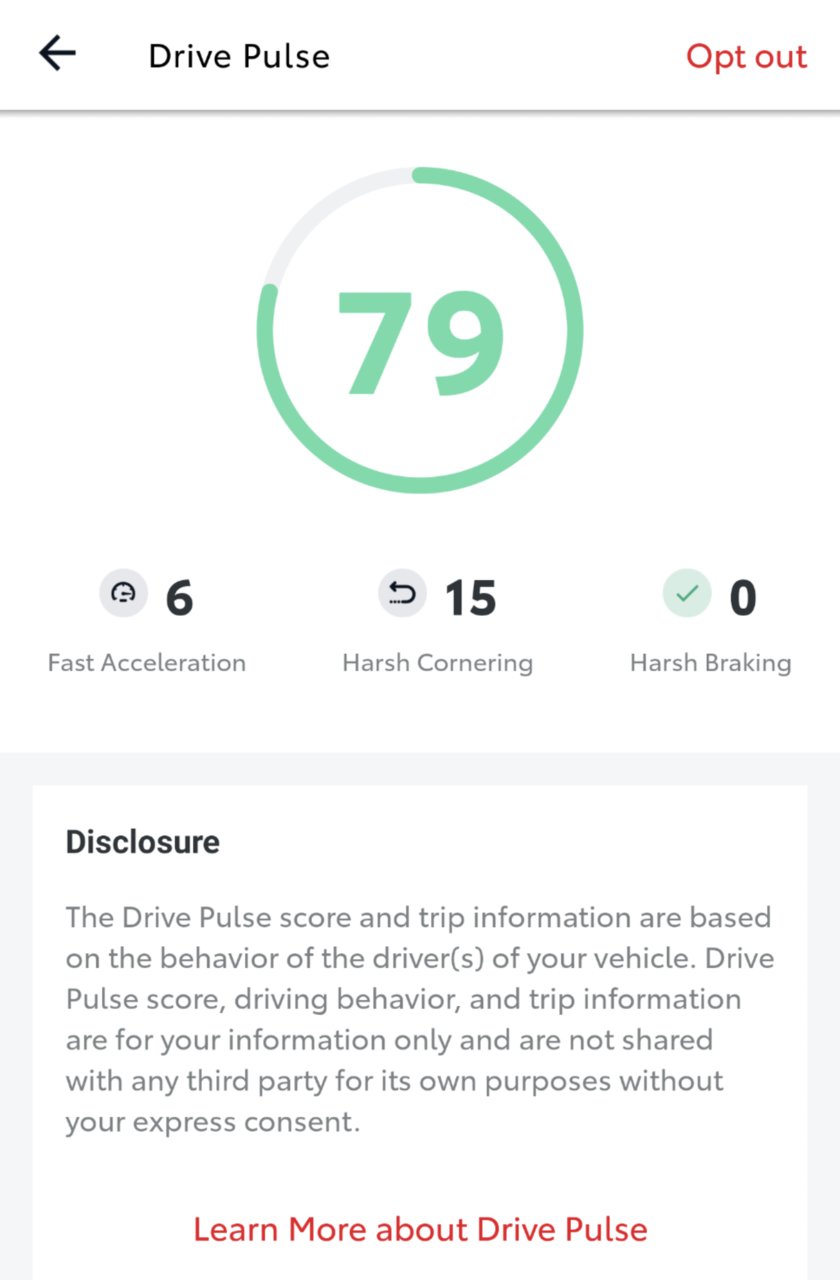Select the Harsh Braking label

710,662
